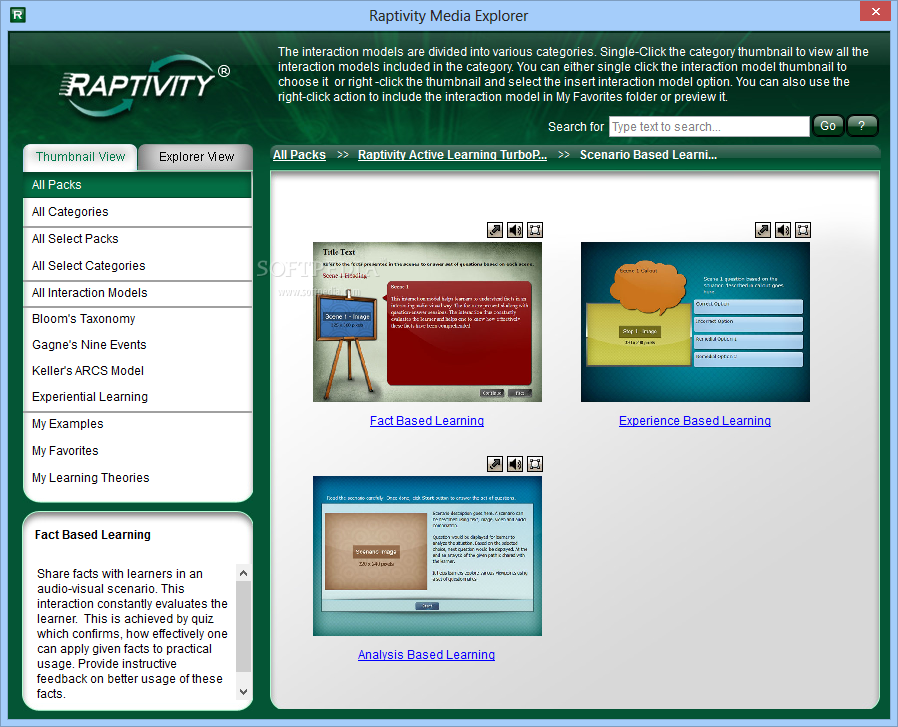898x727 pixels.
Task: Select the Fact Based Learning thumbnail
Action: pyautogui.click(x=427, y=322)
